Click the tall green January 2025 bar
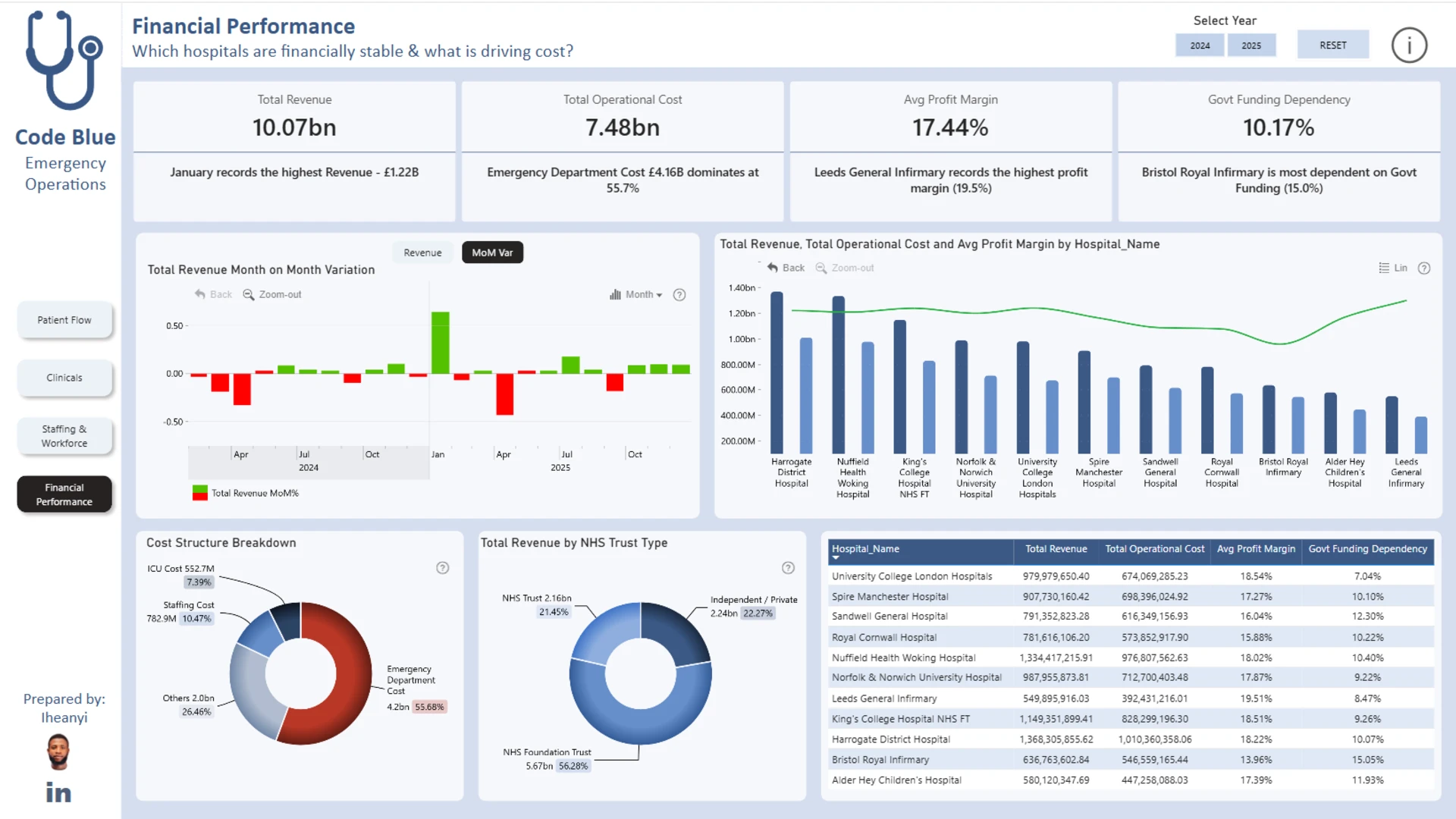Screen dimensions: 1456x819 click(440, 343)
